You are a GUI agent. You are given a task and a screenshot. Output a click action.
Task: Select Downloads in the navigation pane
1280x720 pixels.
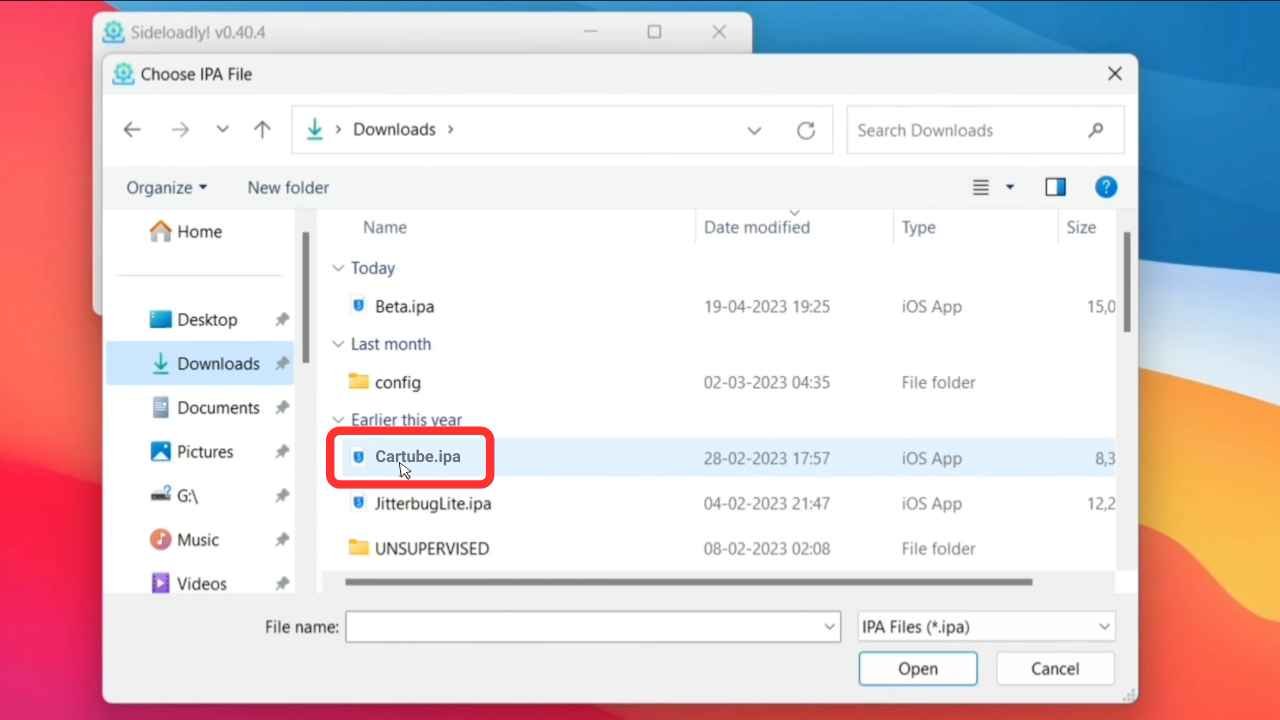(x=200, y=363)
